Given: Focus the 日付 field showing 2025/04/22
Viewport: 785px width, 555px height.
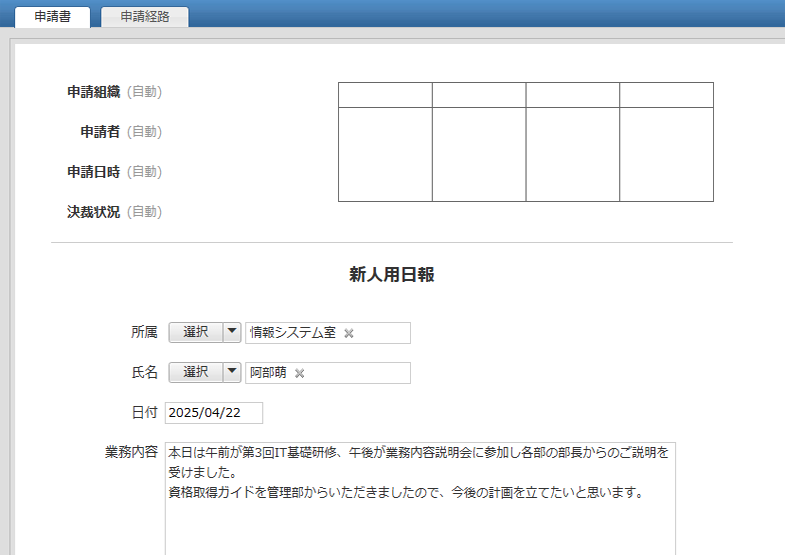Looking at the screenshot, I should [x=213, y=413].
